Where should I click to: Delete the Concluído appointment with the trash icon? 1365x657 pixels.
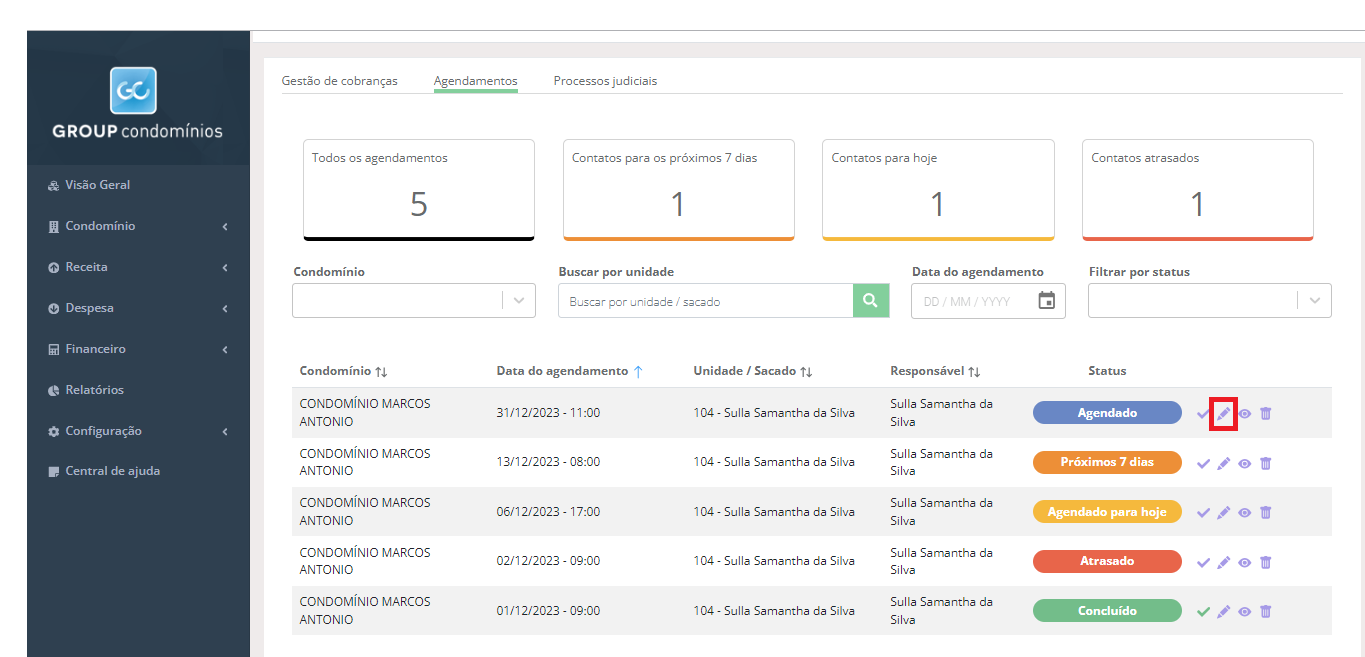click(x=1265, y=611)
